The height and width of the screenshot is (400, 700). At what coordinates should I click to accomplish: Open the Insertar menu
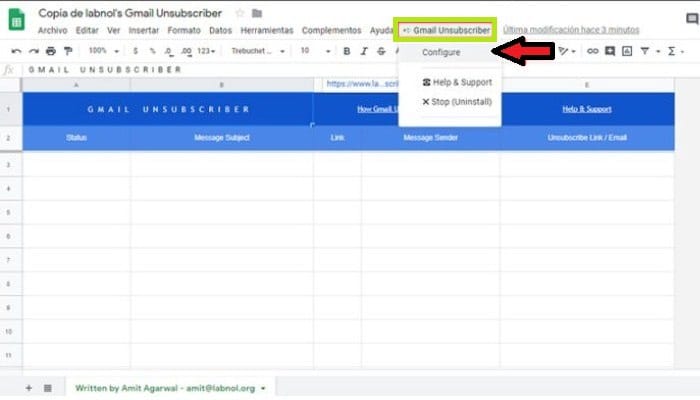tap(144, 30)
